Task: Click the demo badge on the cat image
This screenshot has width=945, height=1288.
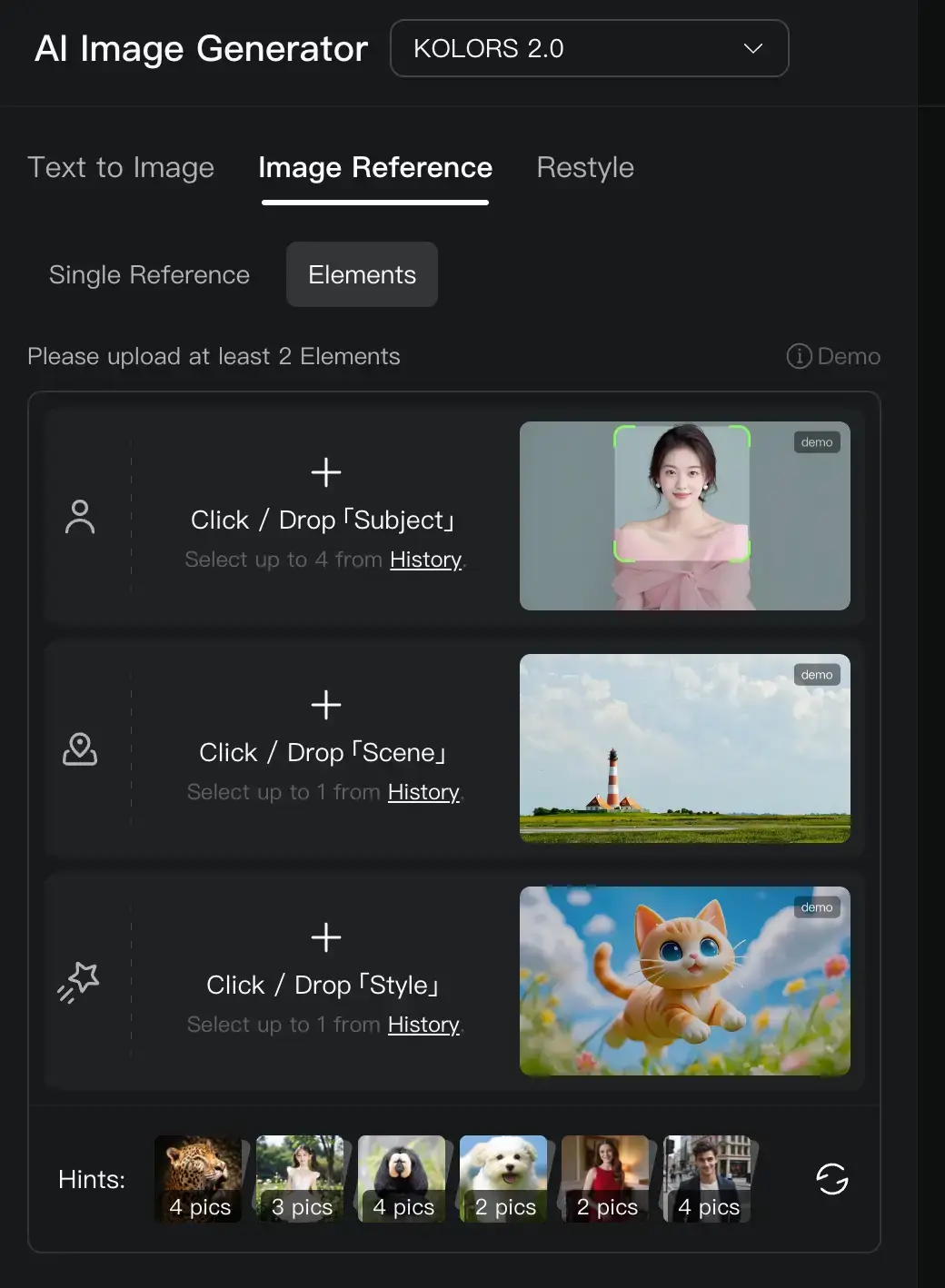Action: tap(817, 907)
